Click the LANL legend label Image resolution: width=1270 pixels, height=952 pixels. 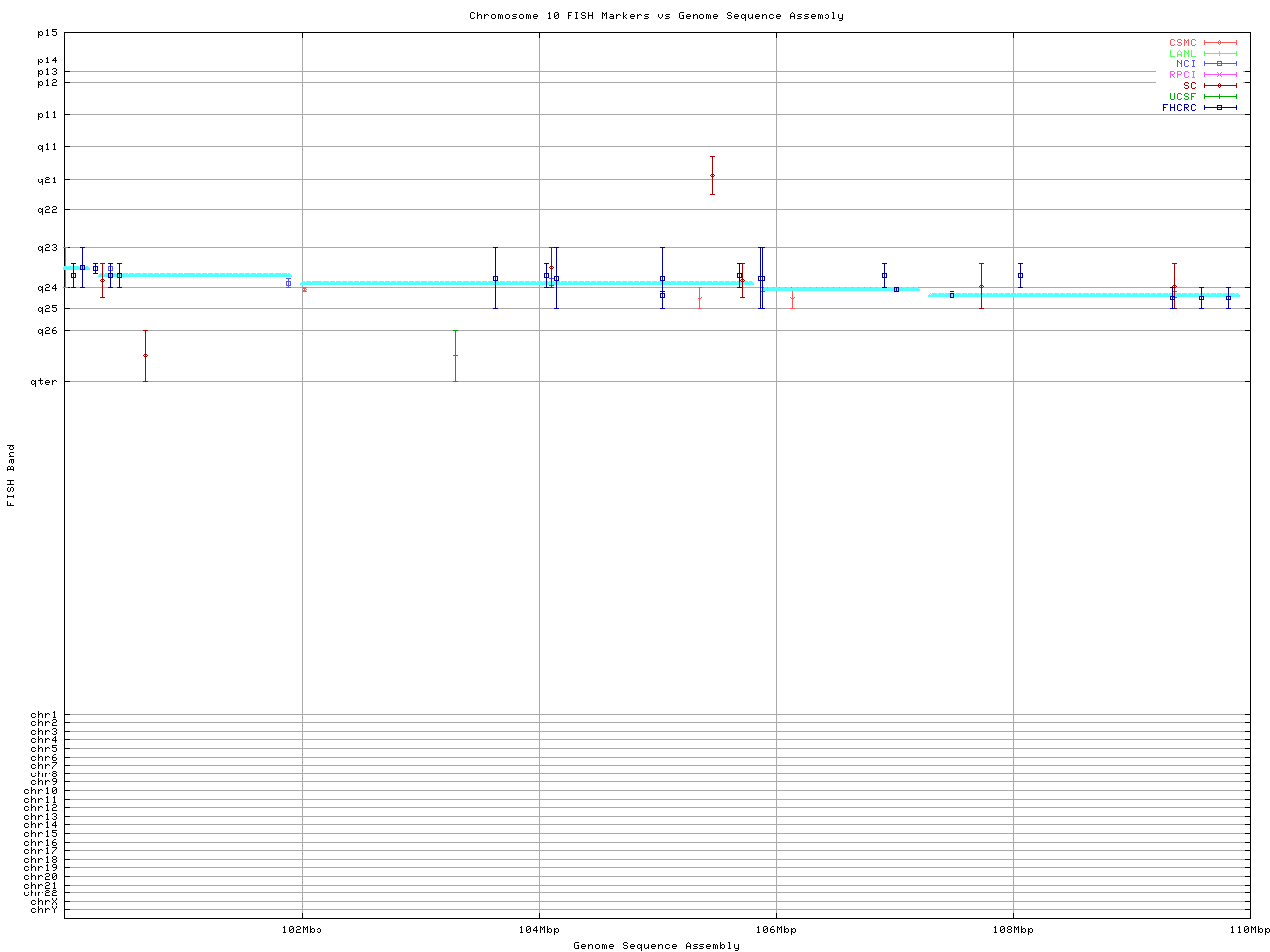click(1182, 54)
